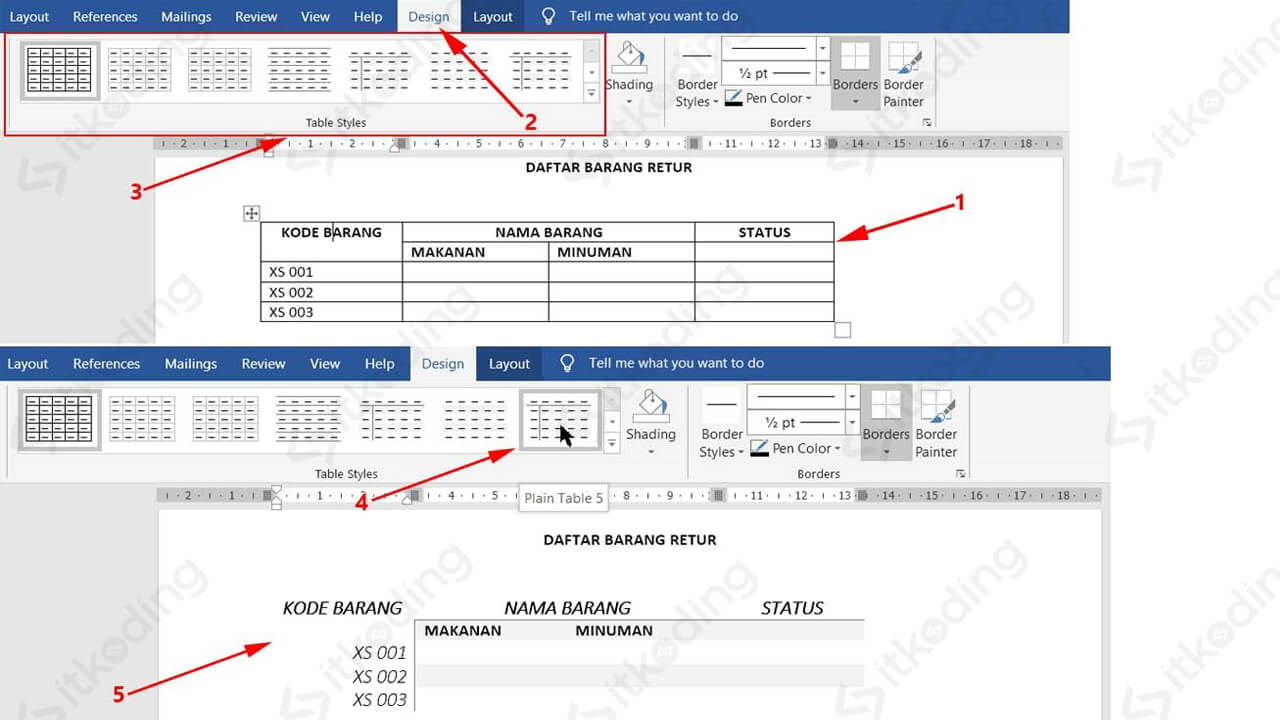The image size is (1280, 720).
Task: Open line style dropdown in lower ribbon
Action: tap(852, 397)
